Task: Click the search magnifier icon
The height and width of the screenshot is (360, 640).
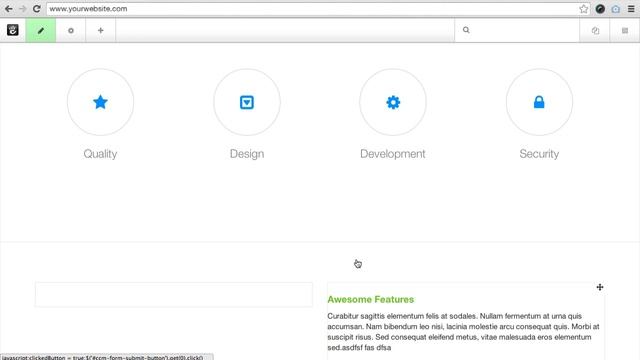Action: coord(466,30)
